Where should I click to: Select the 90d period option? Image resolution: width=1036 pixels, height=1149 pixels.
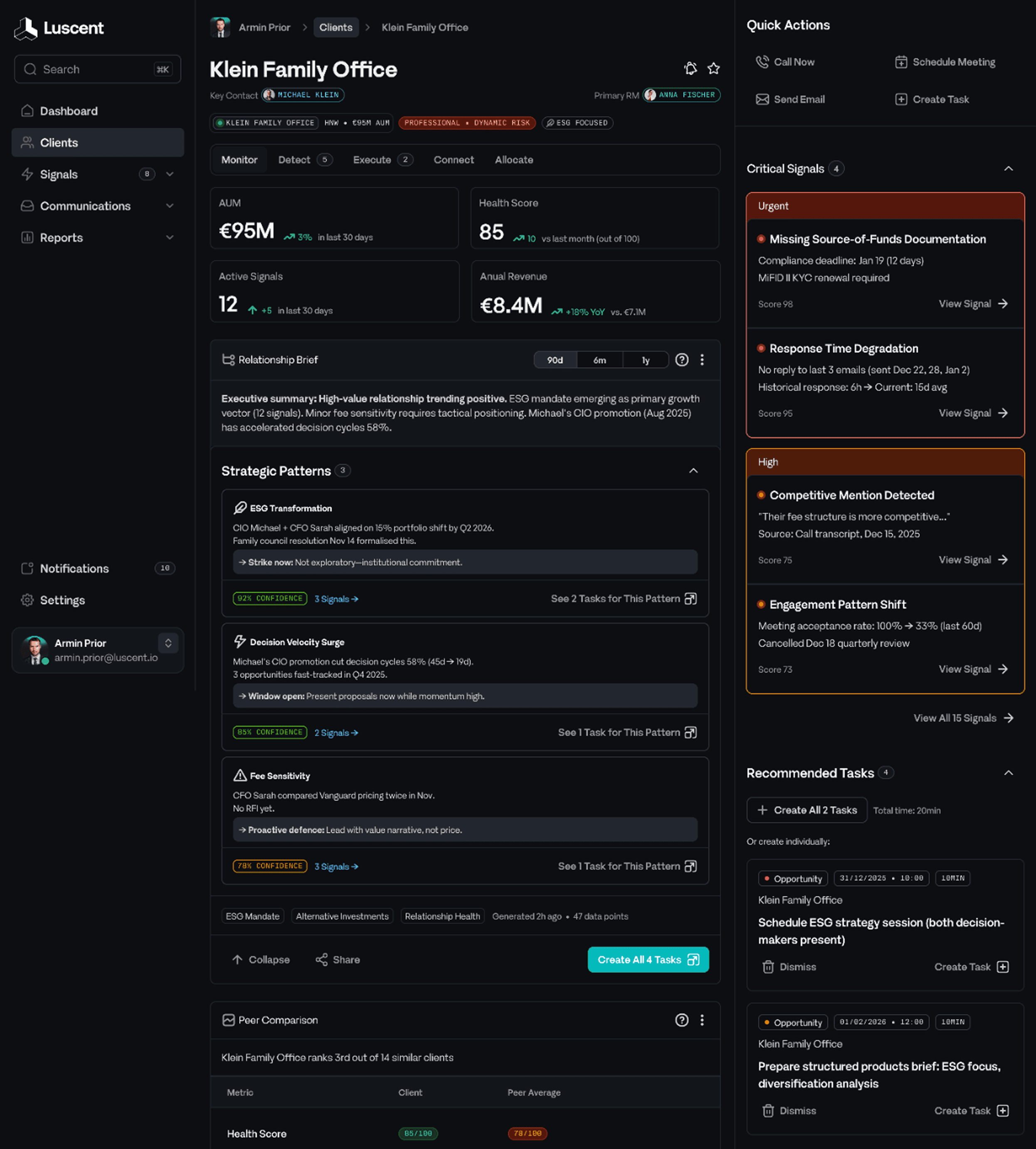tap(555, 360)
